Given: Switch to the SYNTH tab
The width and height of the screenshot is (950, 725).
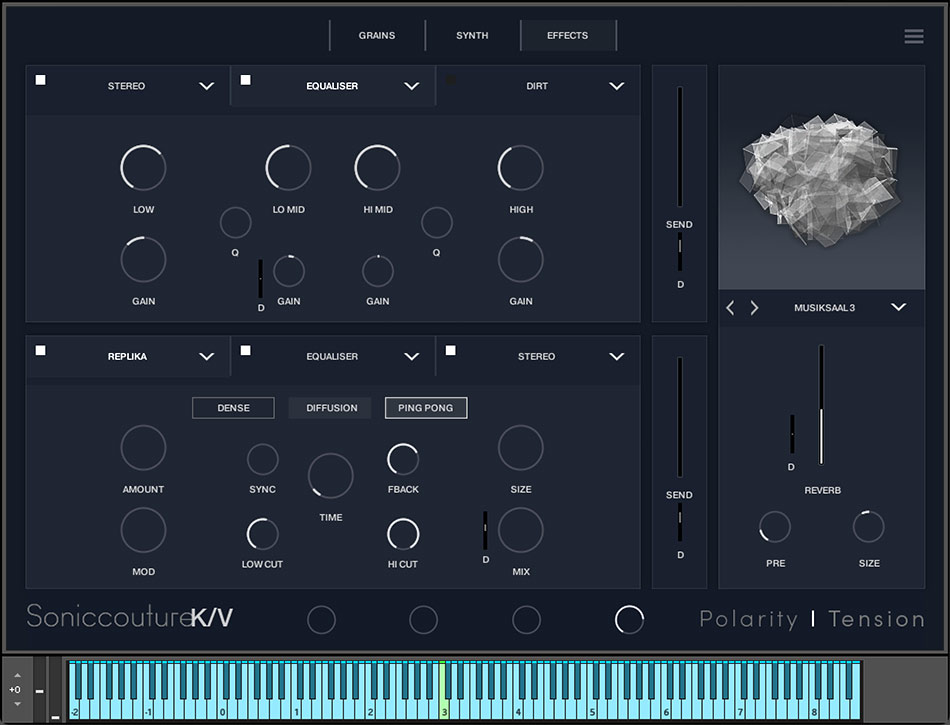Looking at the screenshot, I should (x=472, y=36).
